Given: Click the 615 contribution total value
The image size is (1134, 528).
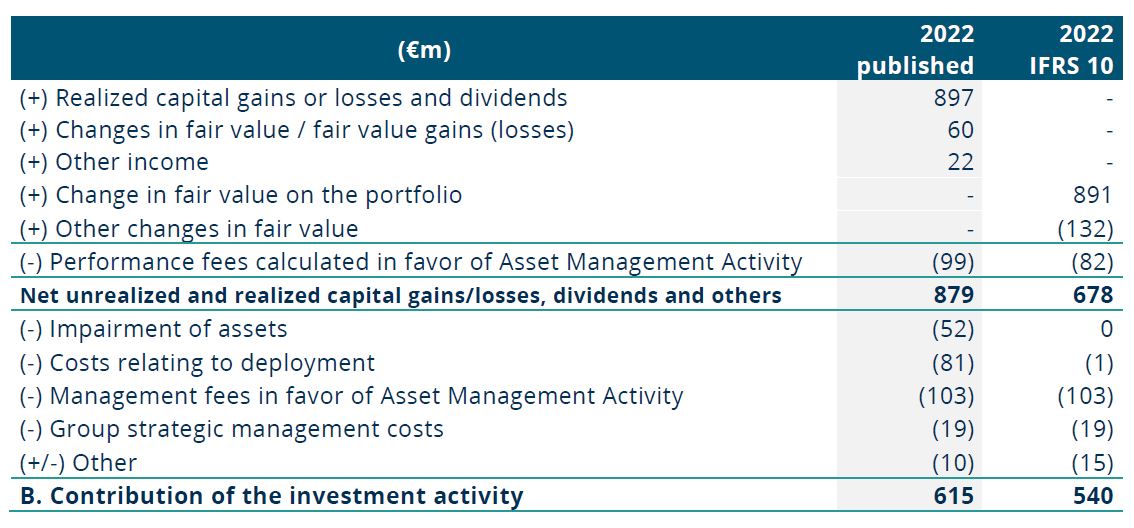Looking at the screenshot, I should (x=955, y=496).
